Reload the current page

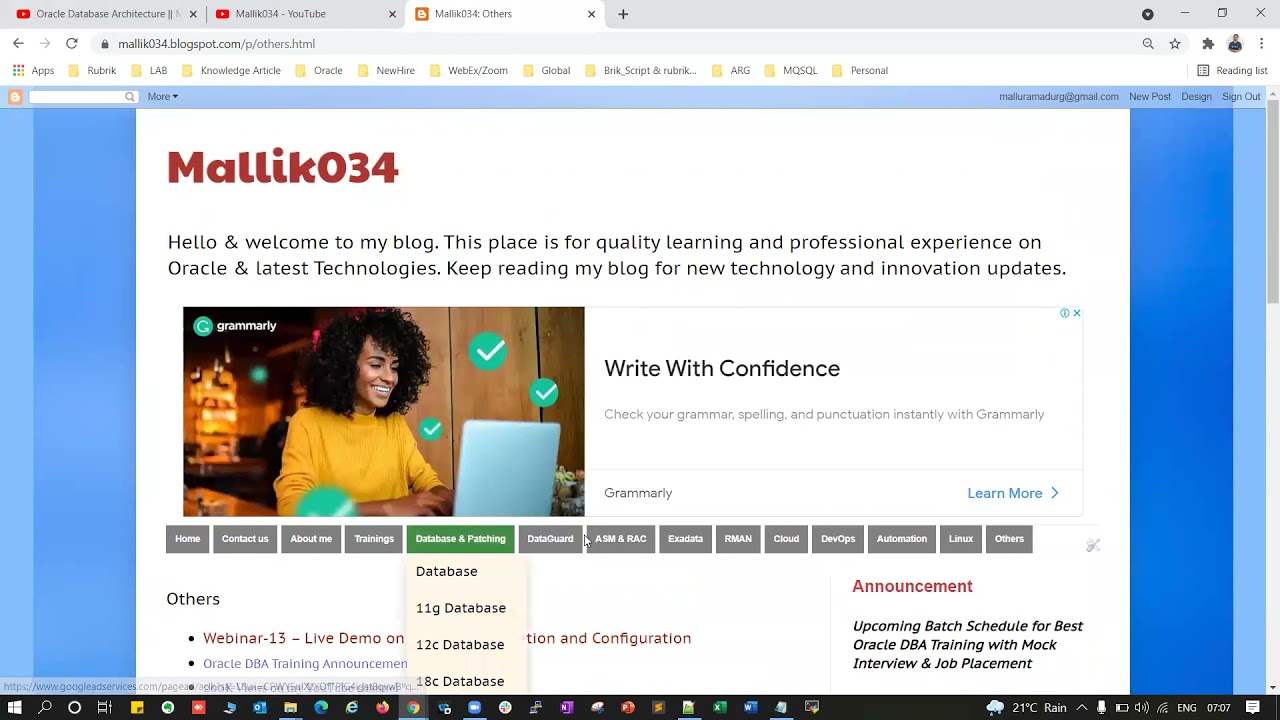pos(72,44)
